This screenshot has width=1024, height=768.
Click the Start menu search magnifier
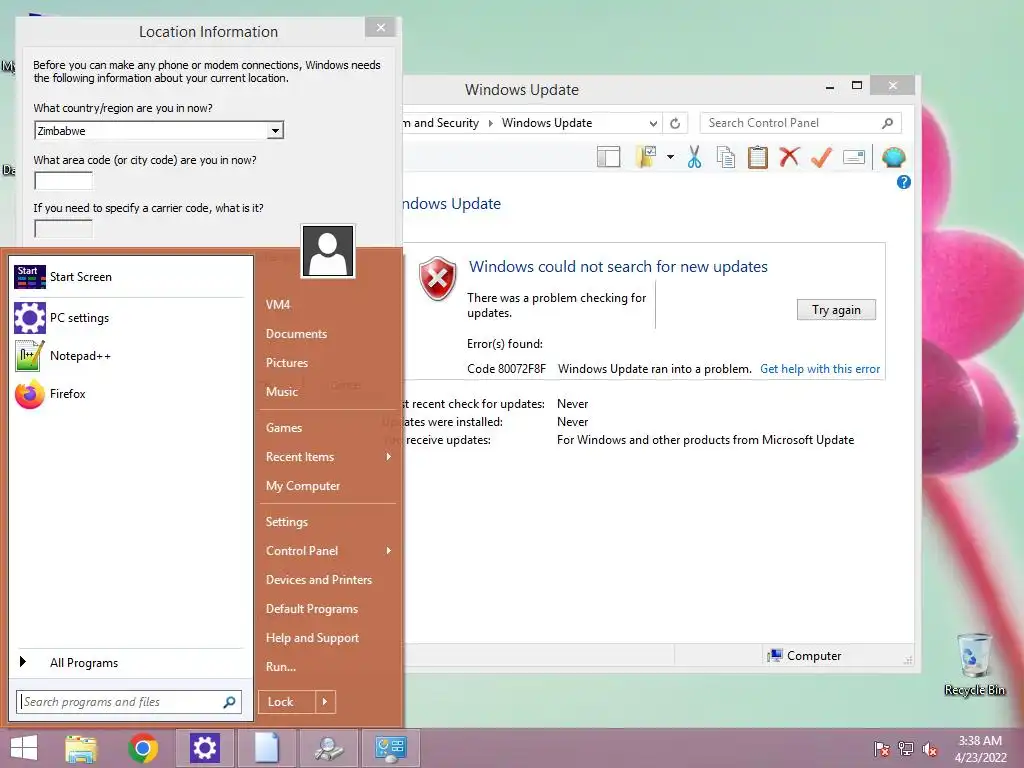(229, 702)
